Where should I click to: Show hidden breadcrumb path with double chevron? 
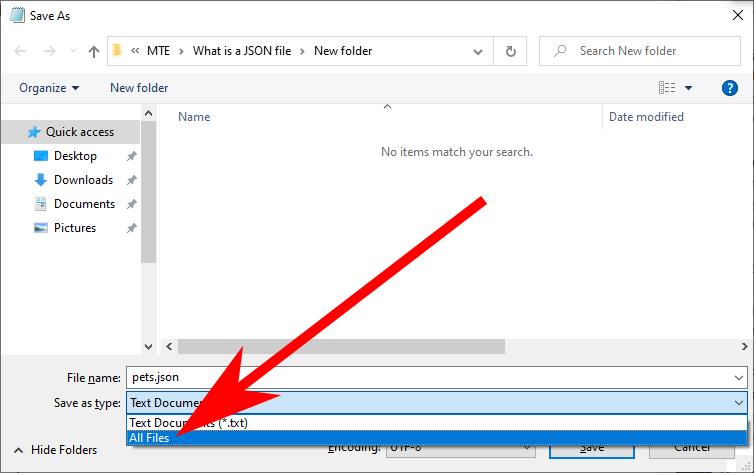(x=135, y=50)
